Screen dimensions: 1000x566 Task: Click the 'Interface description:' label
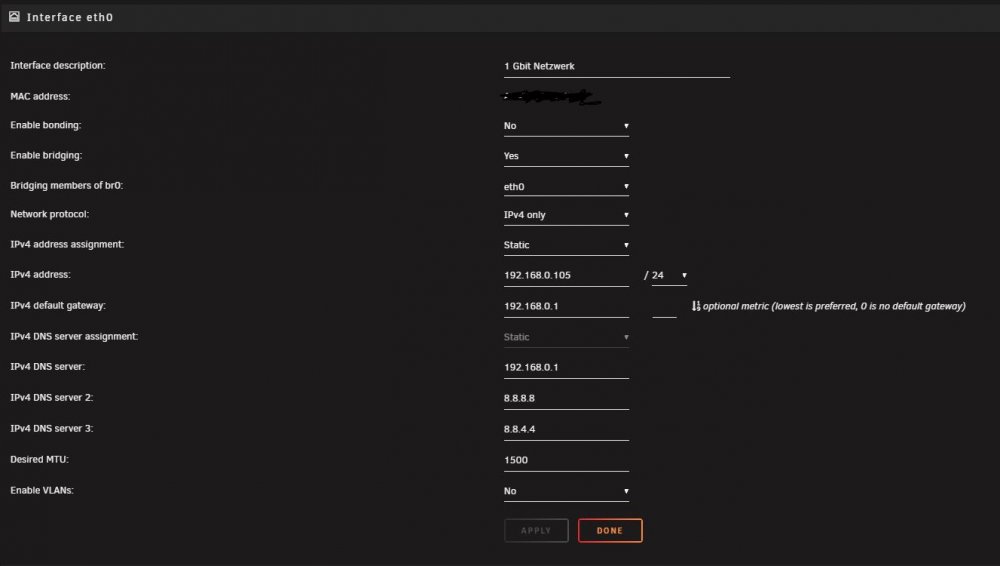57,65
